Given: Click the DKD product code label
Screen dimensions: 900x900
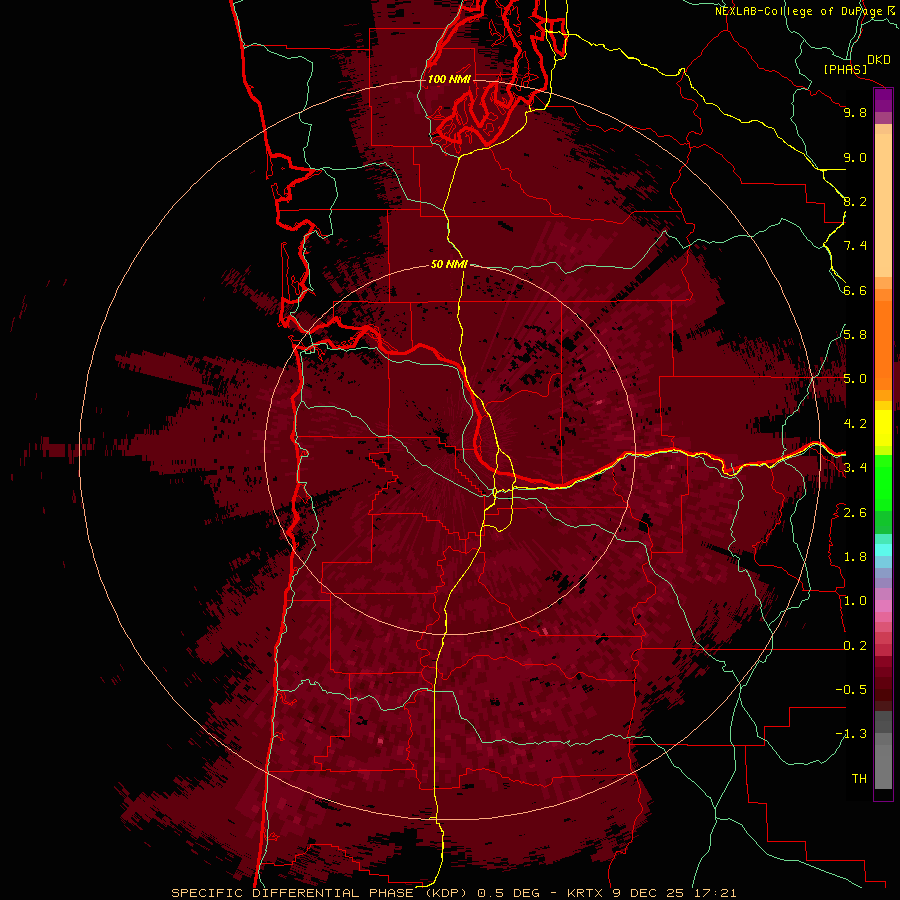Looking at the screenshot, I should [878, 59].
